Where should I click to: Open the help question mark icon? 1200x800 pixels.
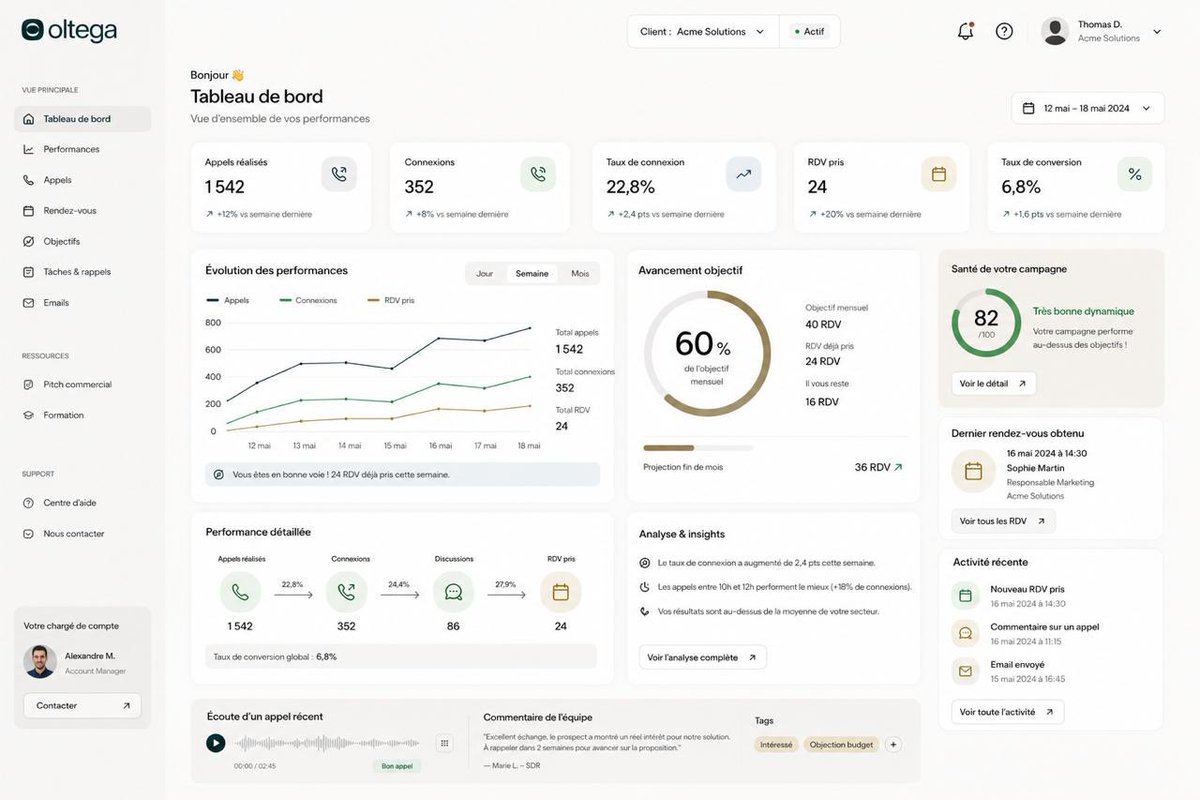1004,31
